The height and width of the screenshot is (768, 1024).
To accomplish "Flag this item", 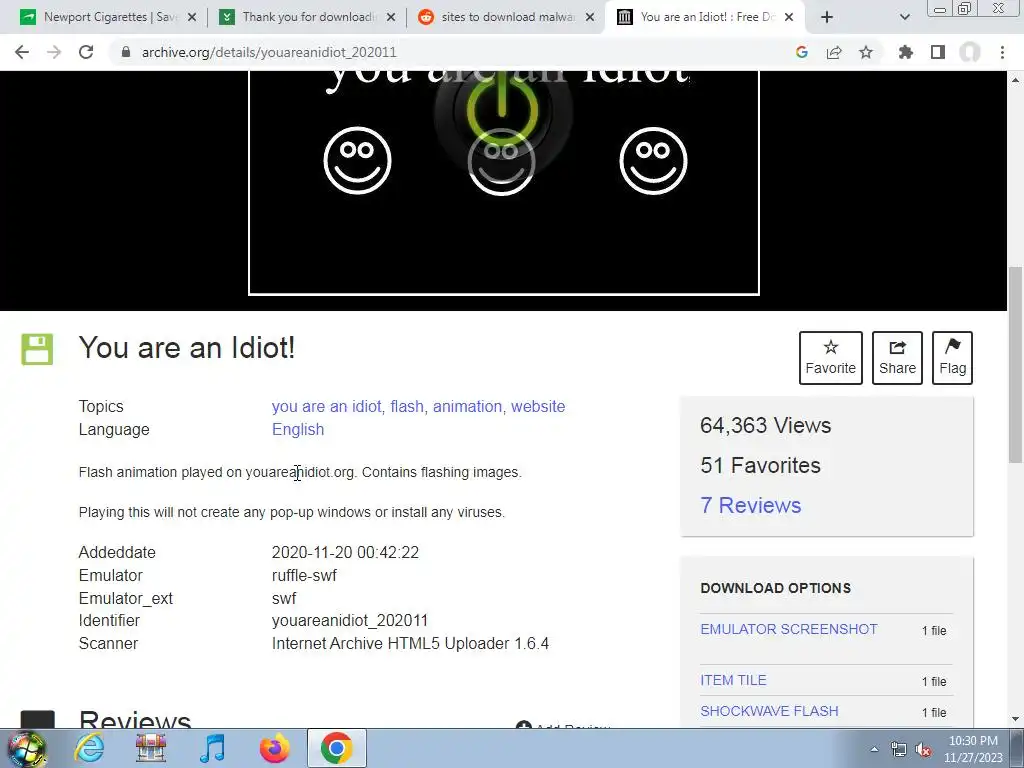I will 952,358.
